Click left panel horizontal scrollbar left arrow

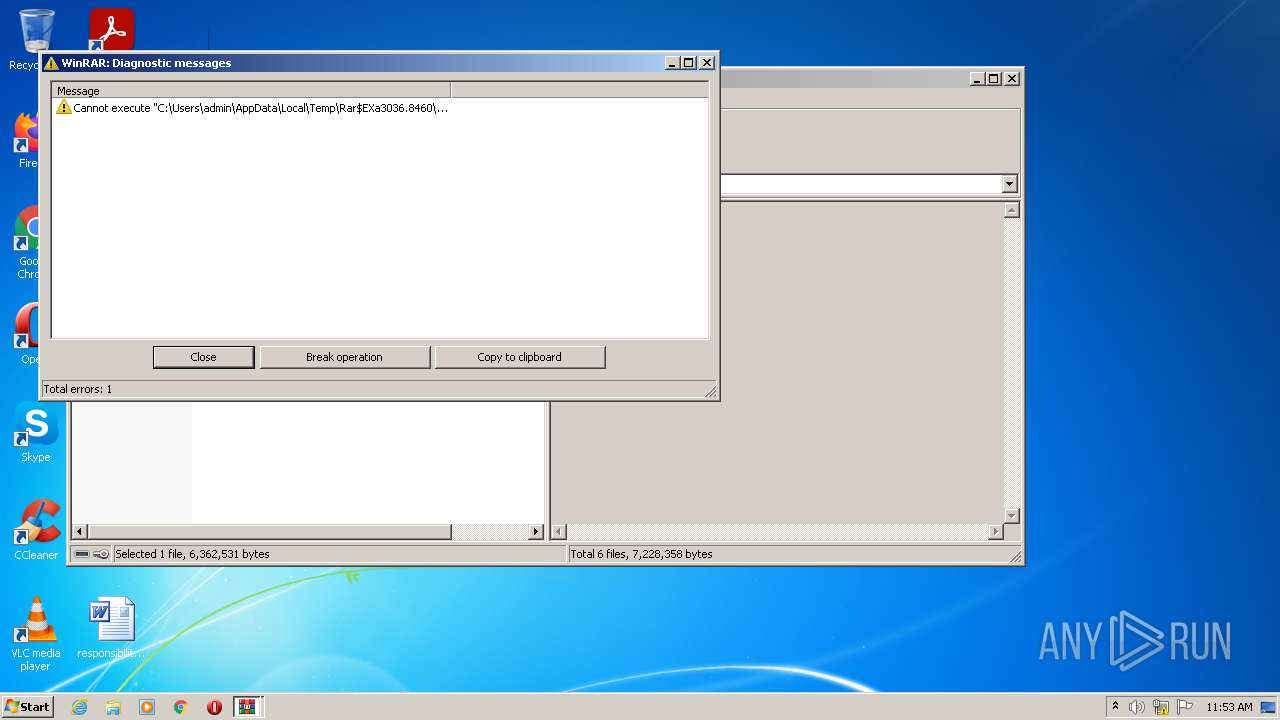80,532
